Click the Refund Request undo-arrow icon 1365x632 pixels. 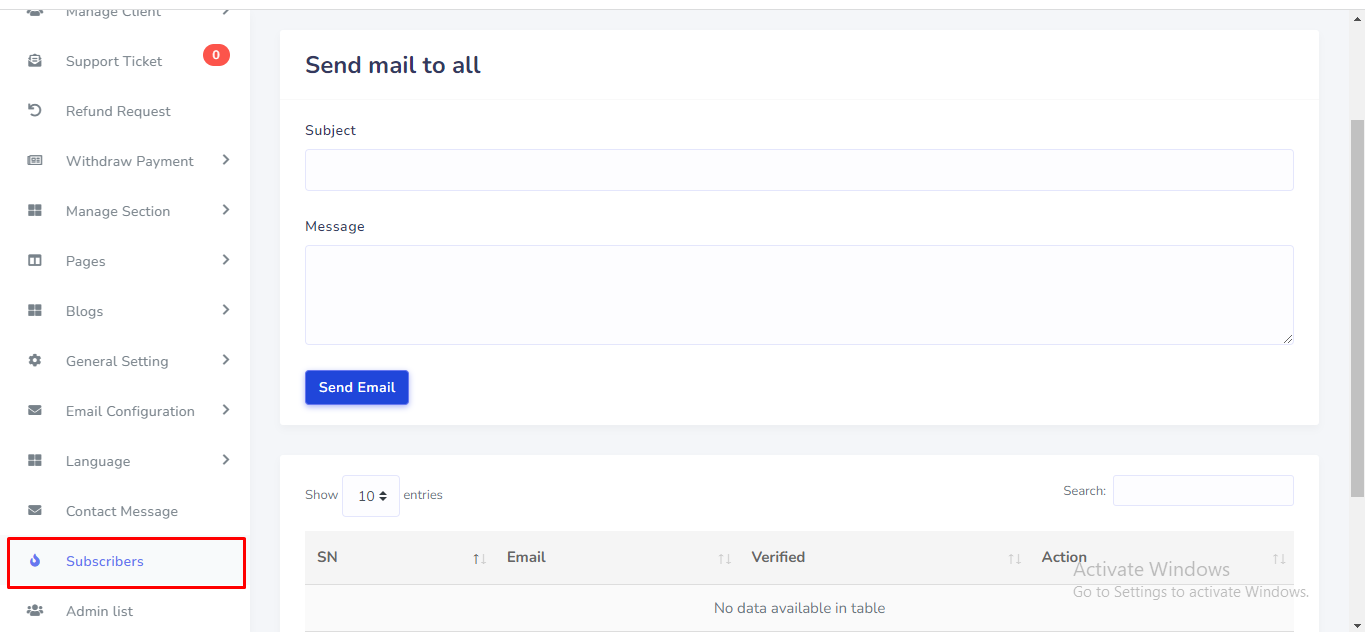coord(35,111)
